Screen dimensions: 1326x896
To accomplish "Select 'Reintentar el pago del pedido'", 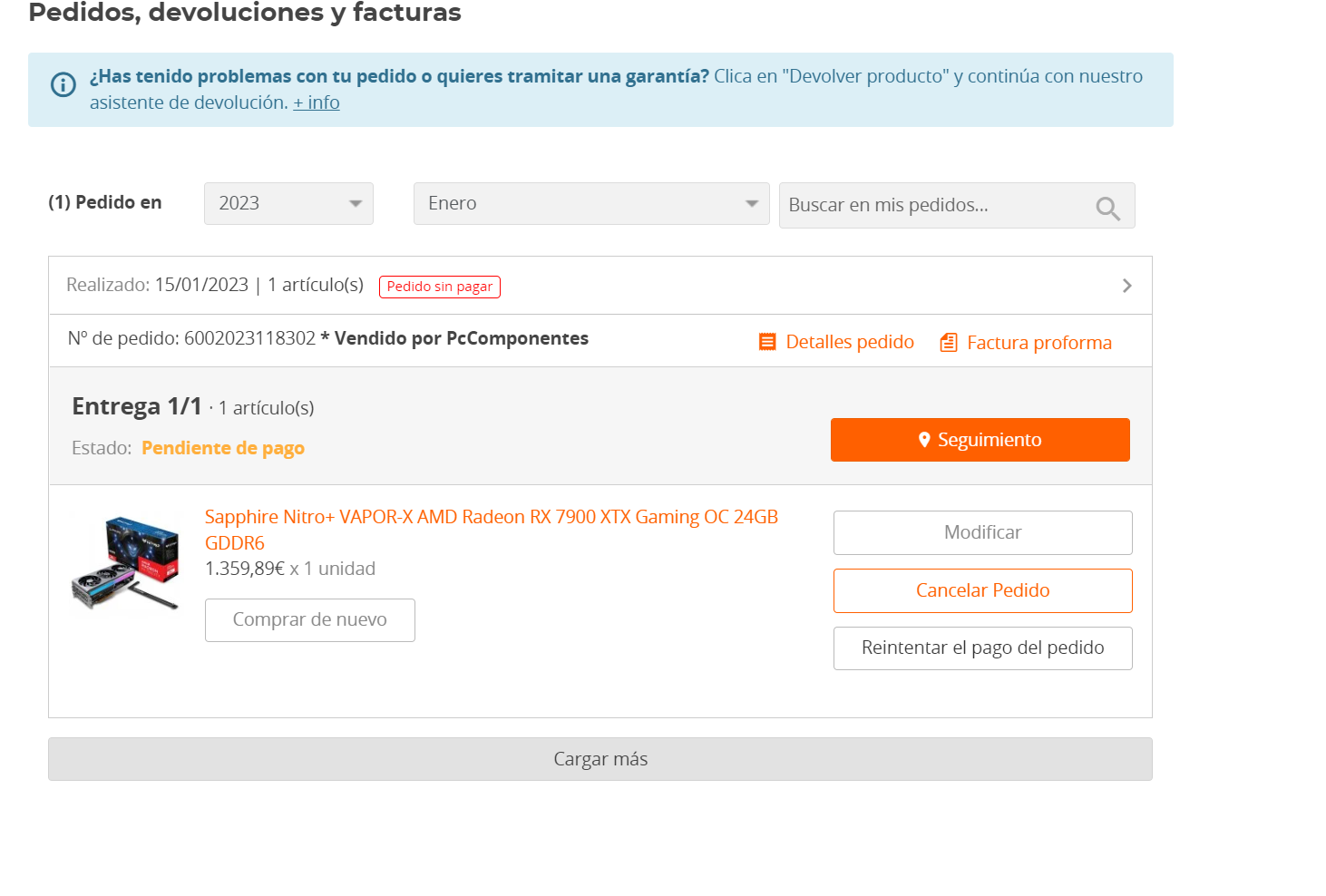I will 982,648.
